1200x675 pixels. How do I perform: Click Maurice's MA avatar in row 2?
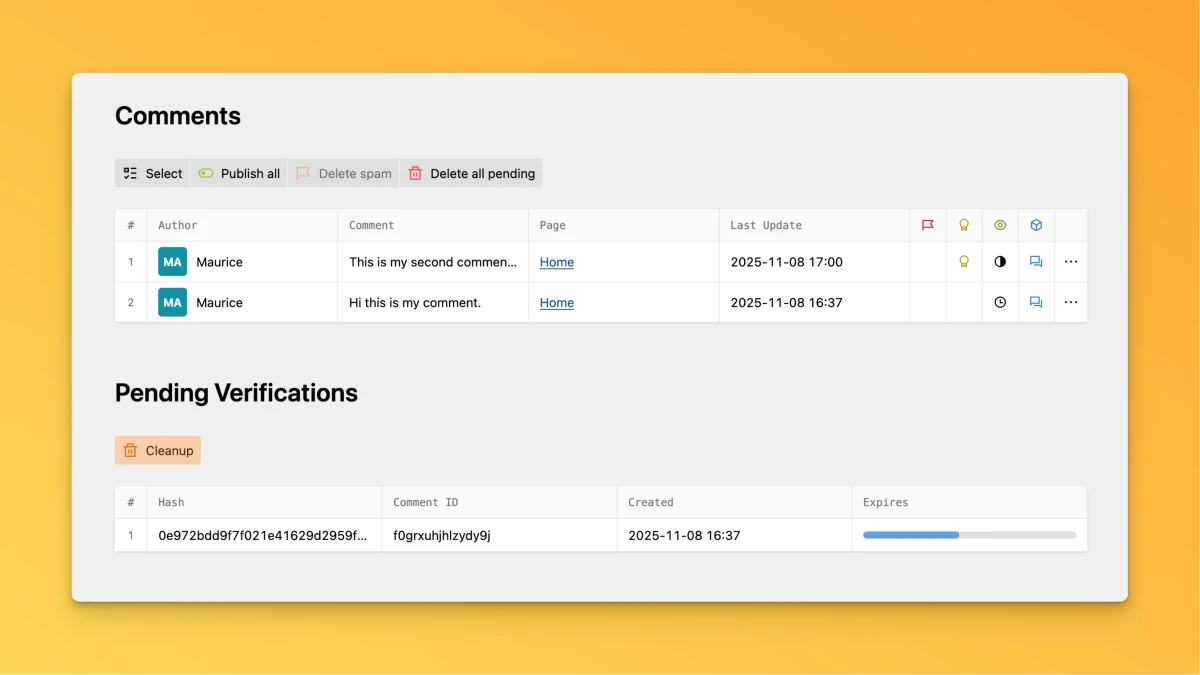[x=172, y=302]
